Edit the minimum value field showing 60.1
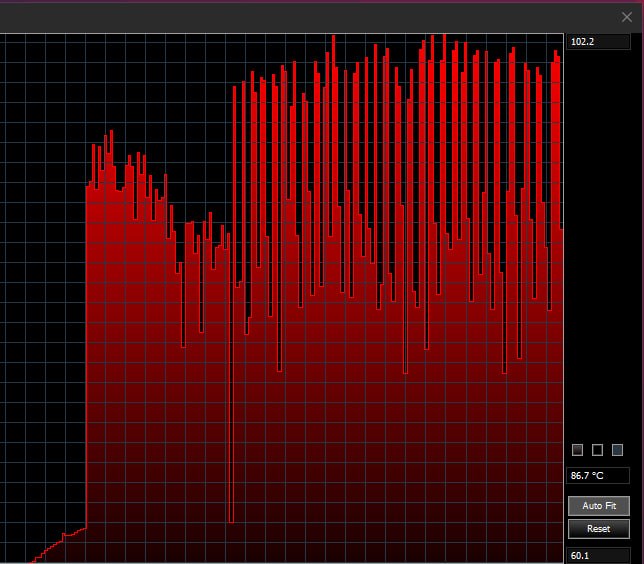 click(598, 555)
